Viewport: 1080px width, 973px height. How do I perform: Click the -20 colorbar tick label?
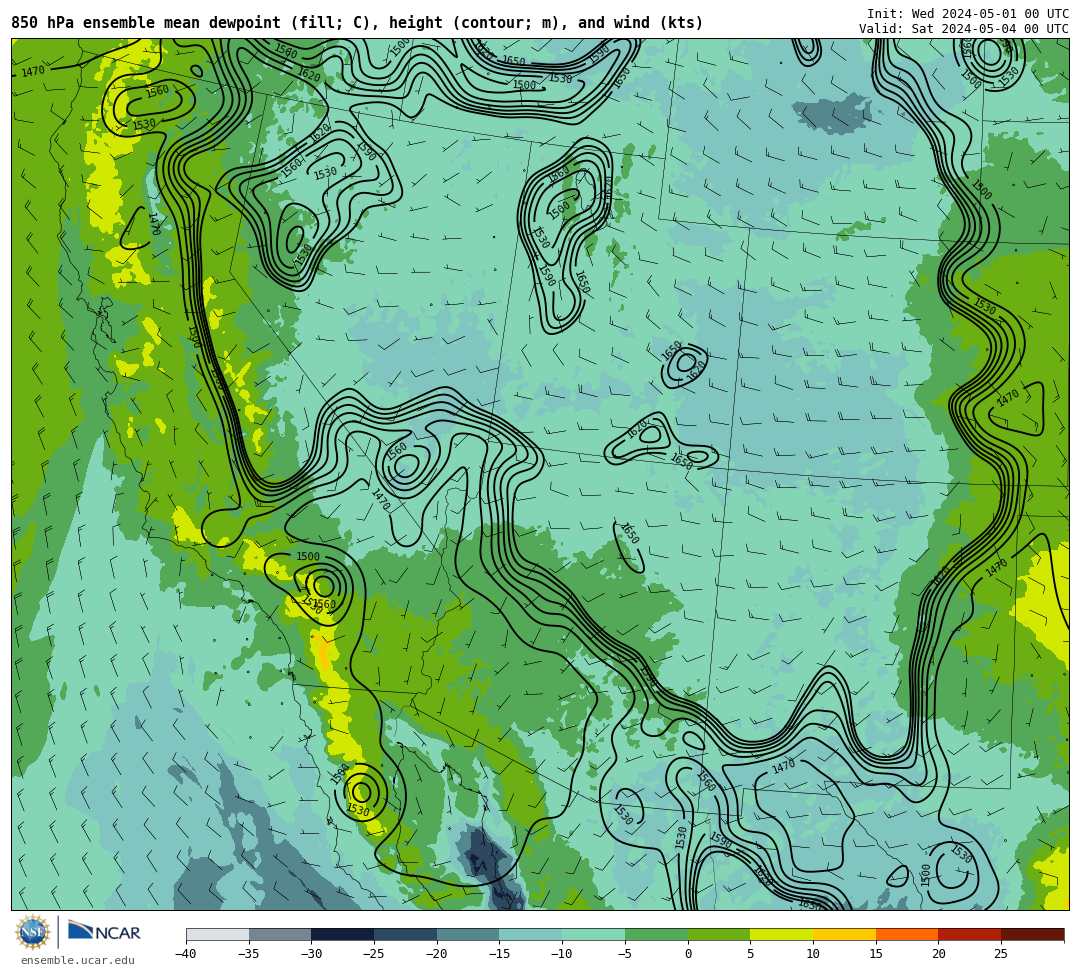coord(437,954)
